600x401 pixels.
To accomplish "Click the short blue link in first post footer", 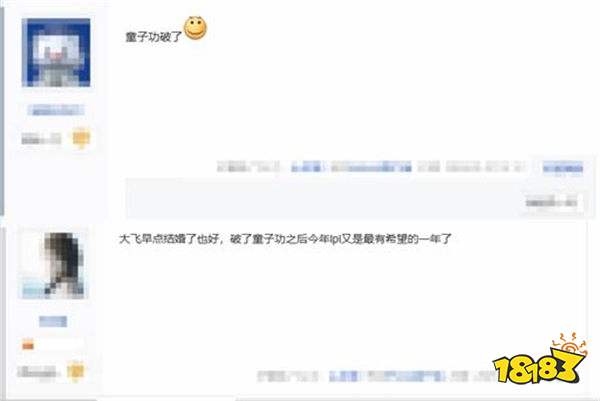I will coord(307,167).
